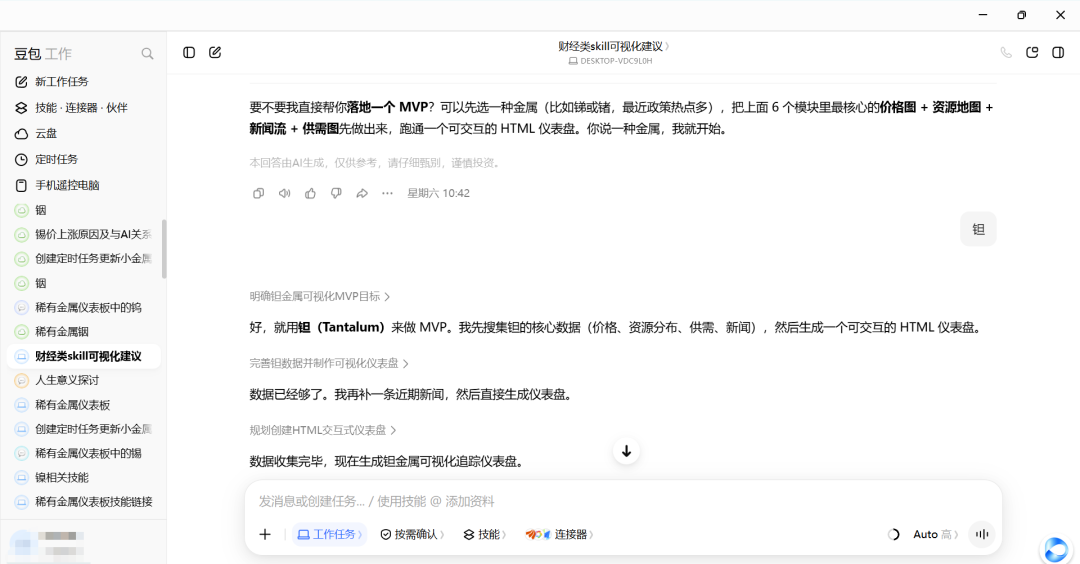Screen dimensions: 1080x564
Task: Open chat 稀有金属仪表板中的锡
Action: (x=83, y=453)
